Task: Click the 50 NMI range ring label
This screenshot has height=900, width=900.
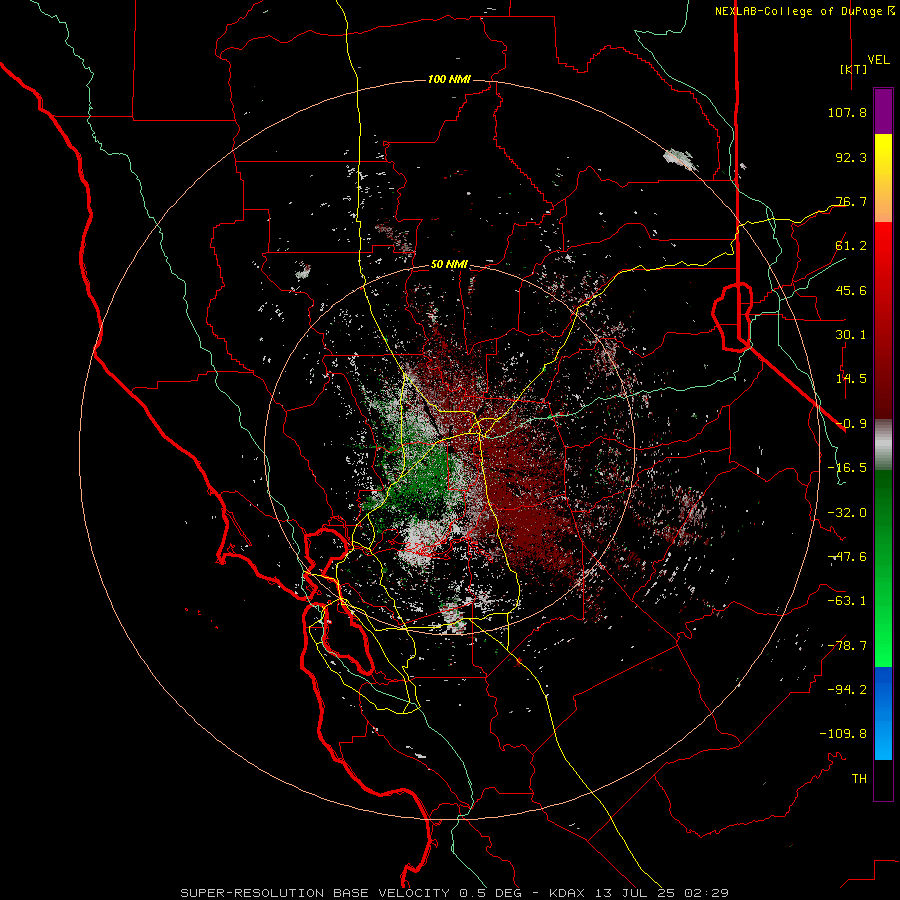Action: tap(449, 265)
